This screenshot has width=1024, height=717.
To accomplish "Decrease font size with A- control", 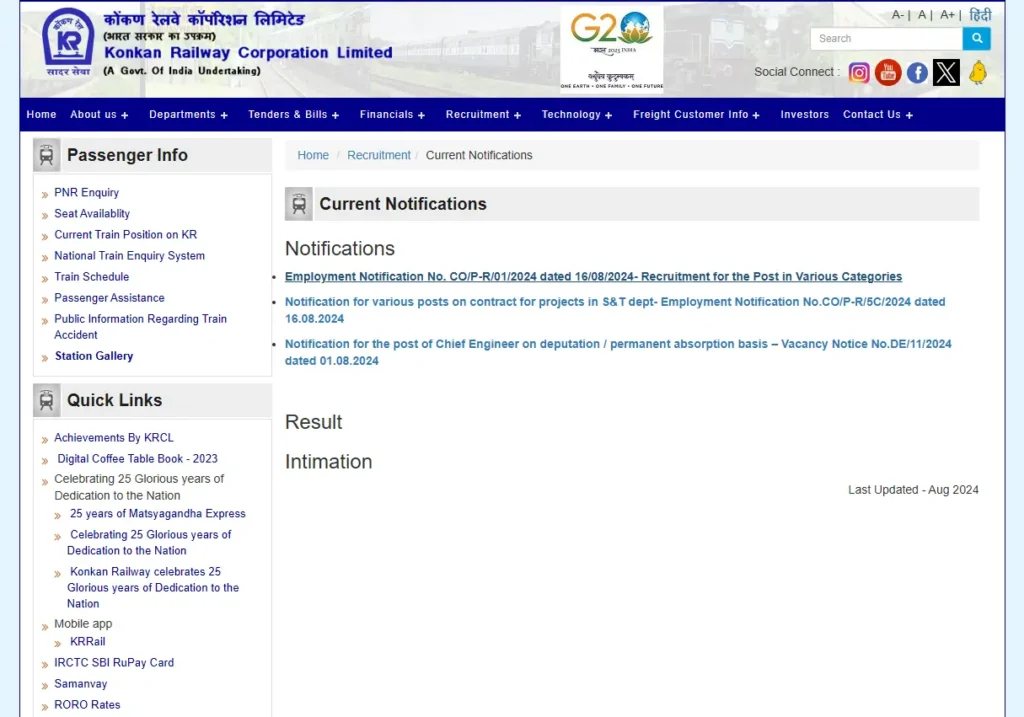I will click(x=898, y=15).
